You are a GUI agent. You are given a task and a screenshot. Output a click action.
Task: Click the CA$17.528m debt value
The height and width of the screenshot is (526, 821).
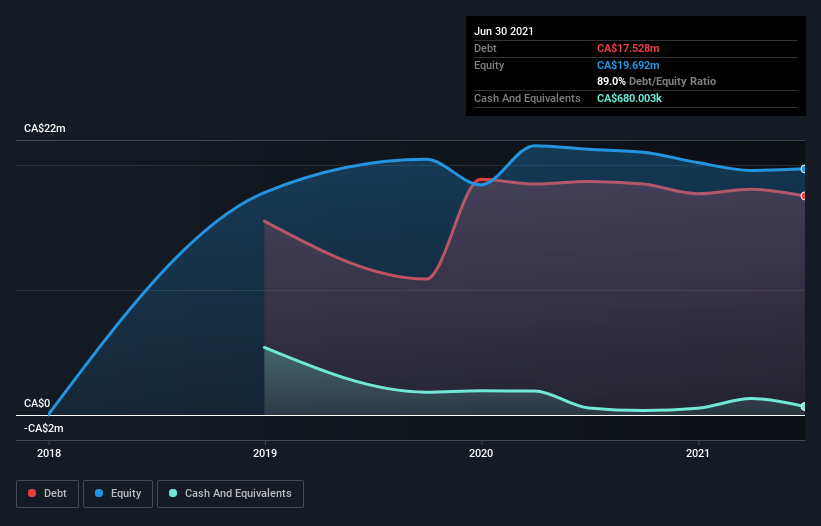pos(628,48)
